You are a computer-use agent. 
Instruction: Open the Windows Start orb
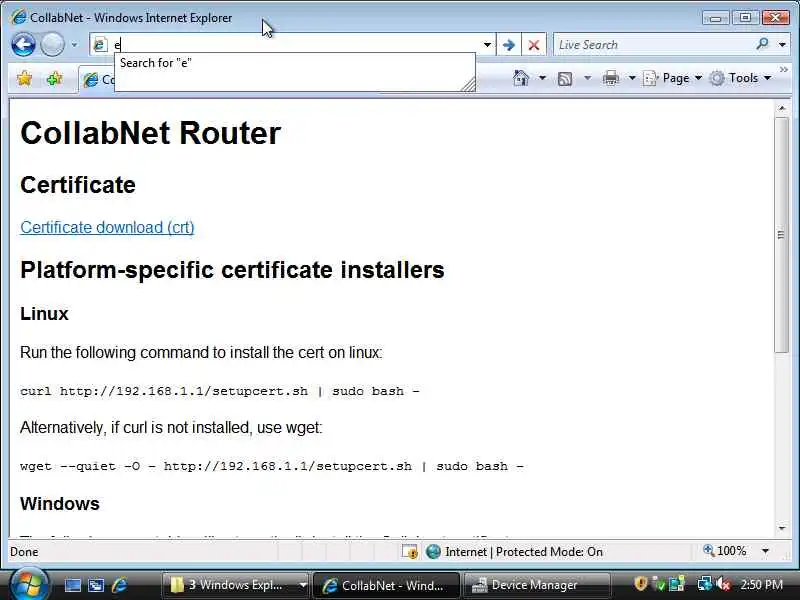[28, 584]
